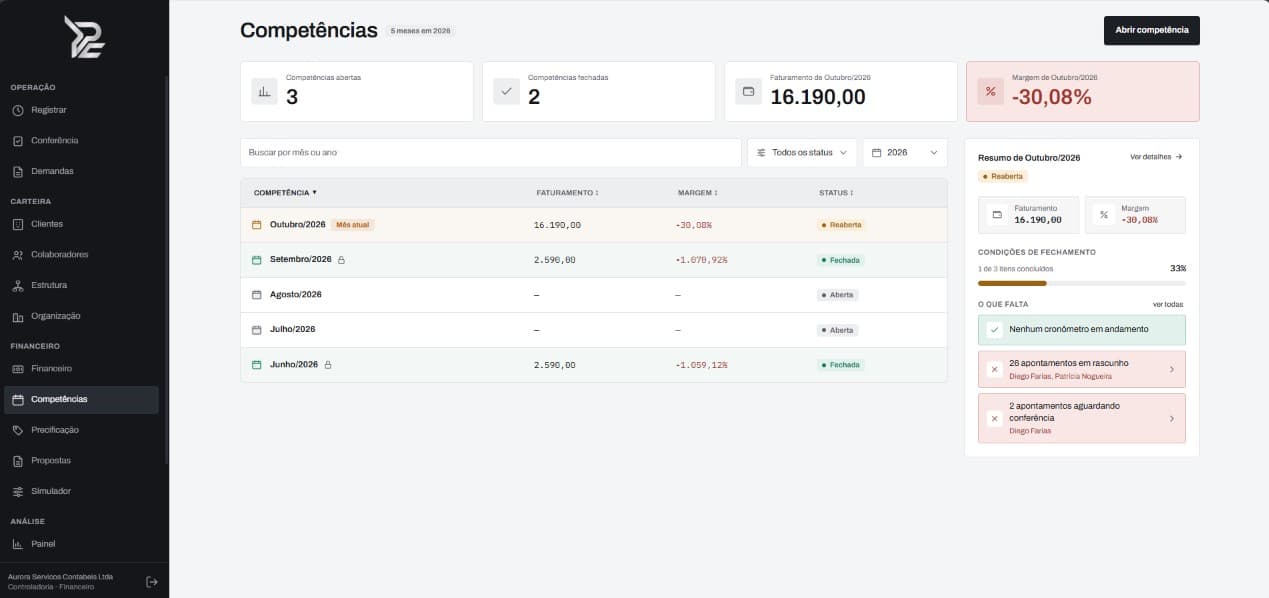Click the wallet icon on Faturamento de Outubro card
Image resolution: width=1269 pixels, height=598 pixels.
pyautogui.click(x=748, y=92)
